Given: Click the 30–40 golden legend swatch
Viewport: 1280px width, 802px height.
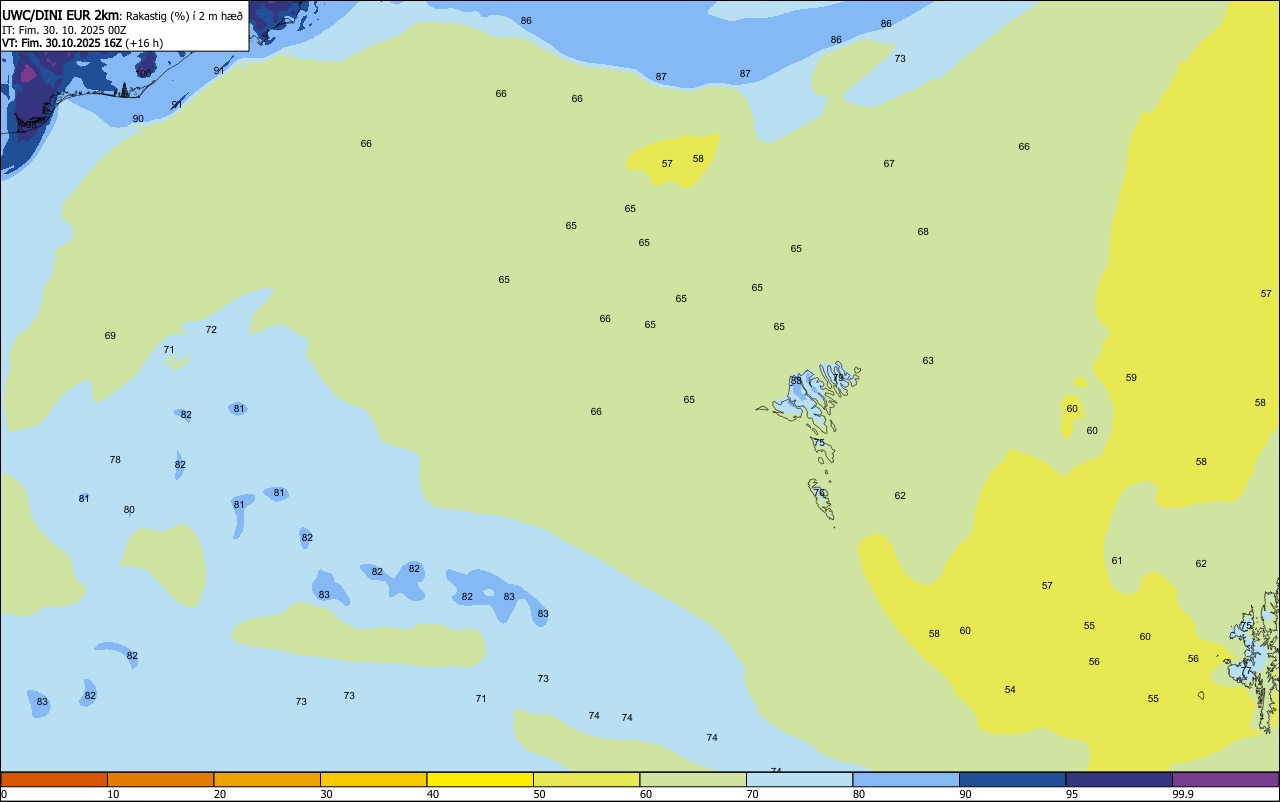Looking at the screenshot, I should [x=373, y=779].
